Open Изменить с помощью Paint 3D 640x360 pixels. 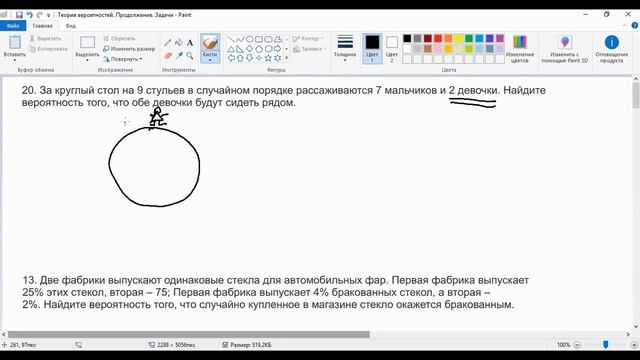565,48
